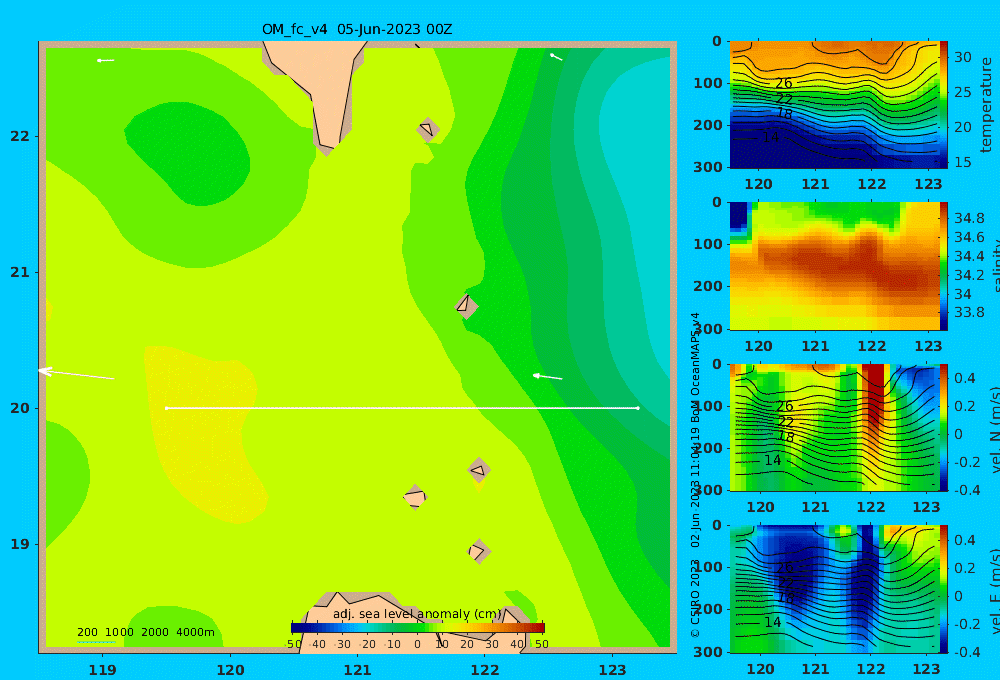The image size is (1000, 680).
Task: Click the salinity cross-section panel
Action: 834,266
